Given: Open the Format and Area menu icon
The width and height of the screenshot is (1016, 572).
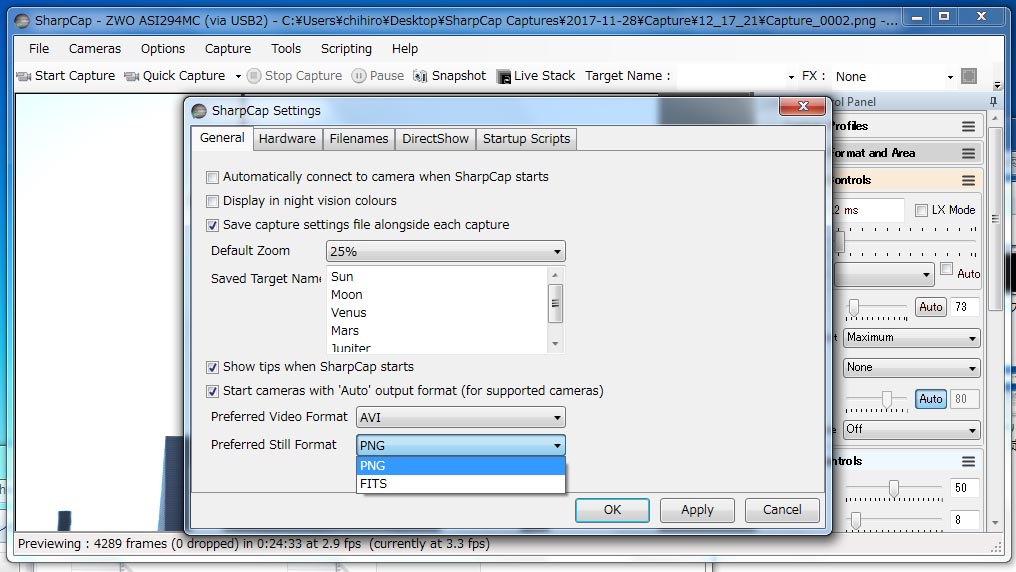Looking at the screenshot, I should click(x=968, y=154).
